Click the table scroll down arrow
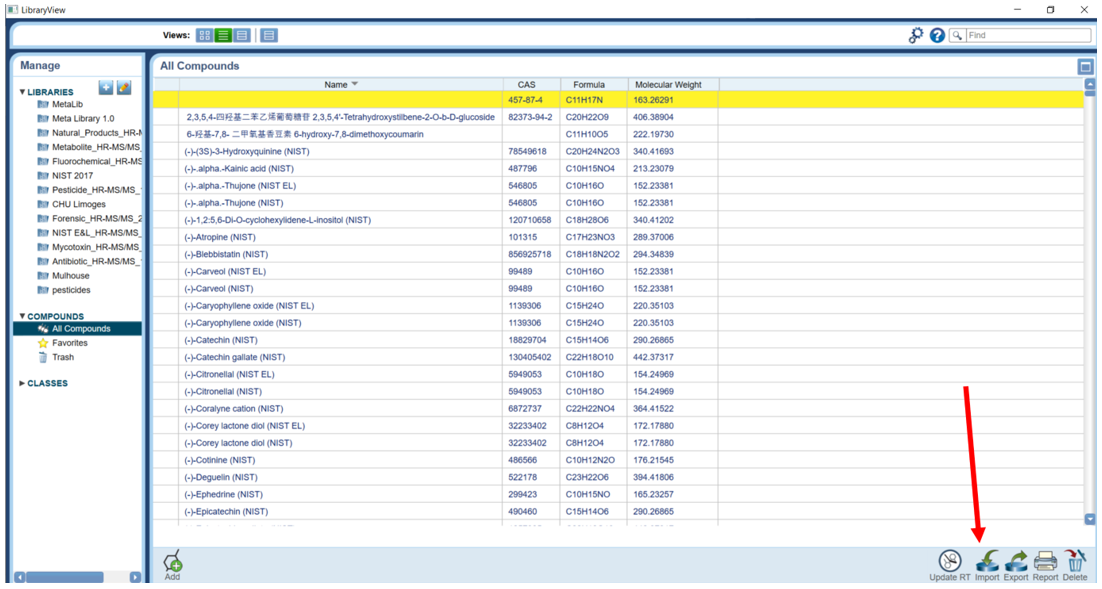 1090,519
